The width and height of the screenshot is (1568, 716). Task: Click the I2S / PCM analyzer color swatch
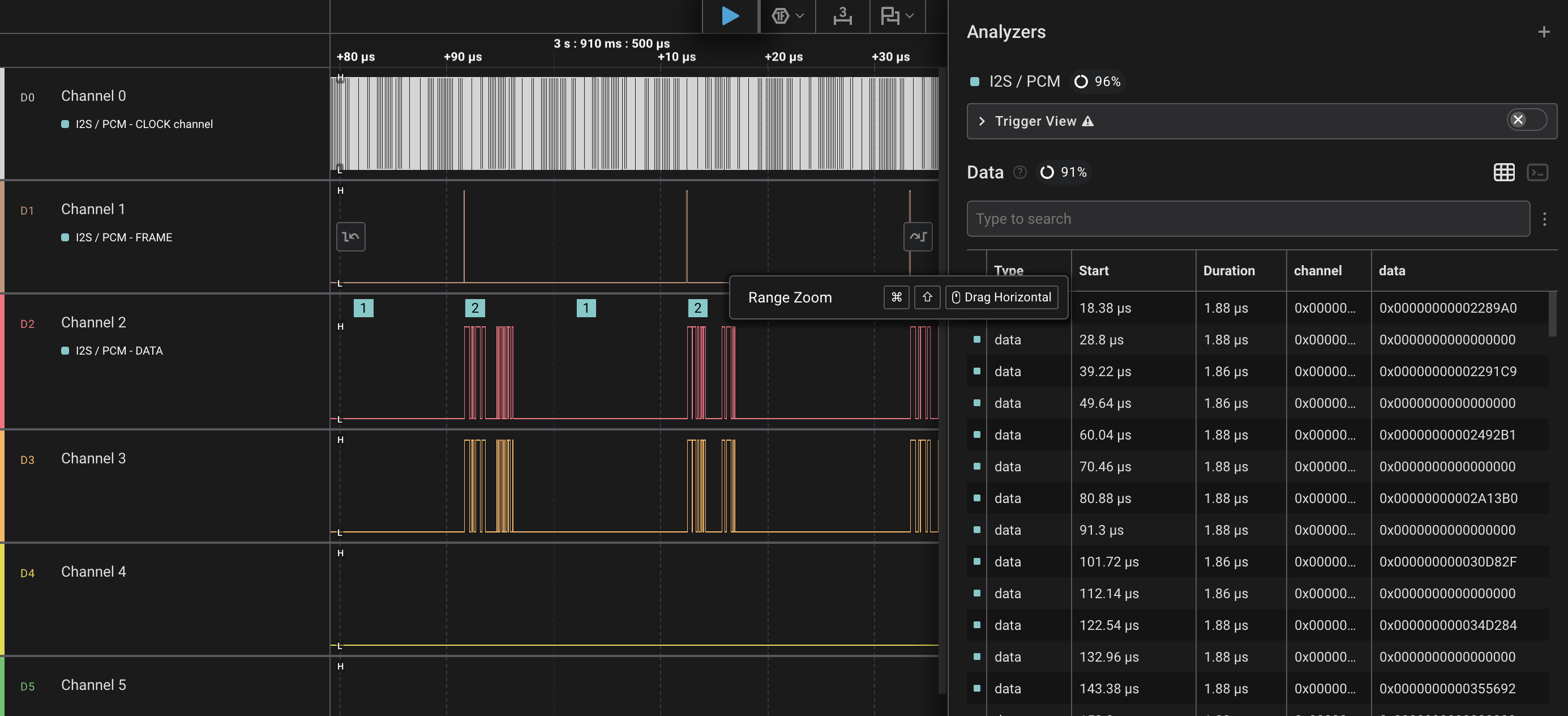pyautogui.click(x=975, y=82)
